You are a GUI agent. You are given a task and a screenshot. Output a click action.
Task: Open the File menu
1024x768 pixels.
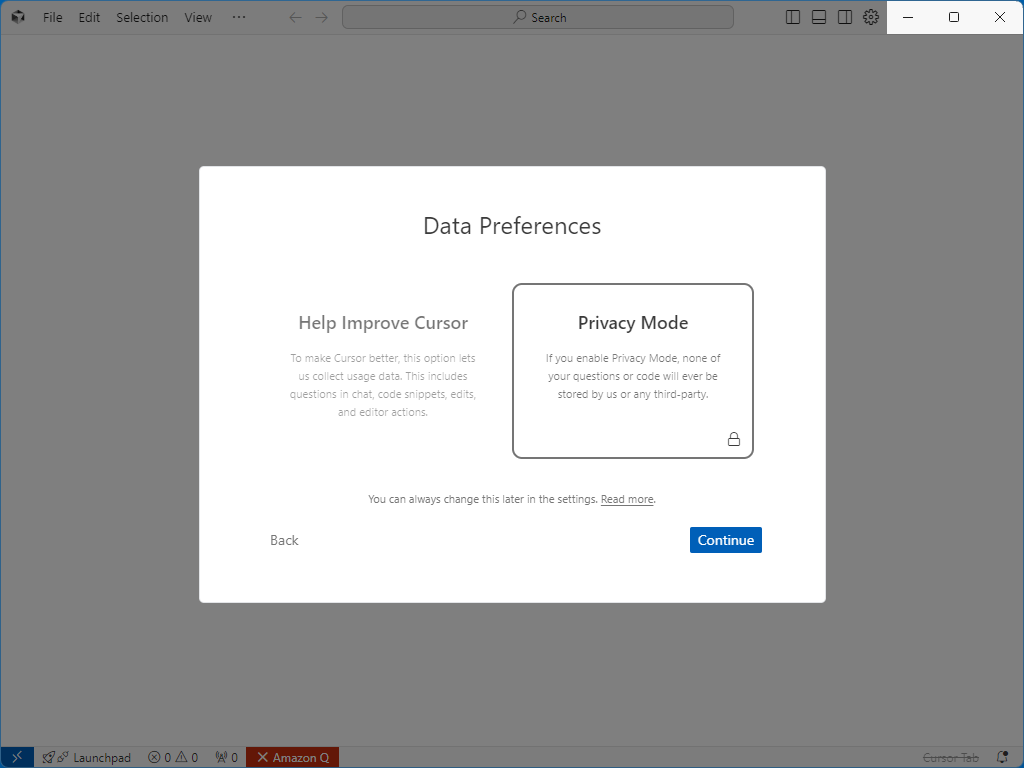click(x=52, y=17)
